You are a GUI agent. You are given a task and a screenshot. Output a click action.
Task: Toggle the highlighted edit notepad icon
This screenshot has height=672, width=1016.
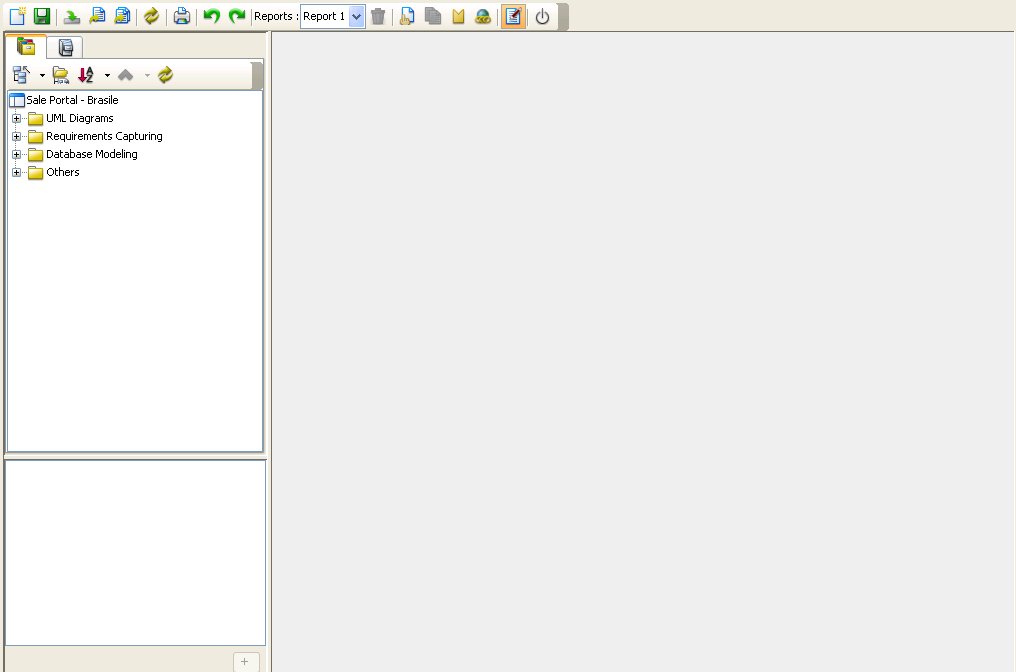(513, 16)
